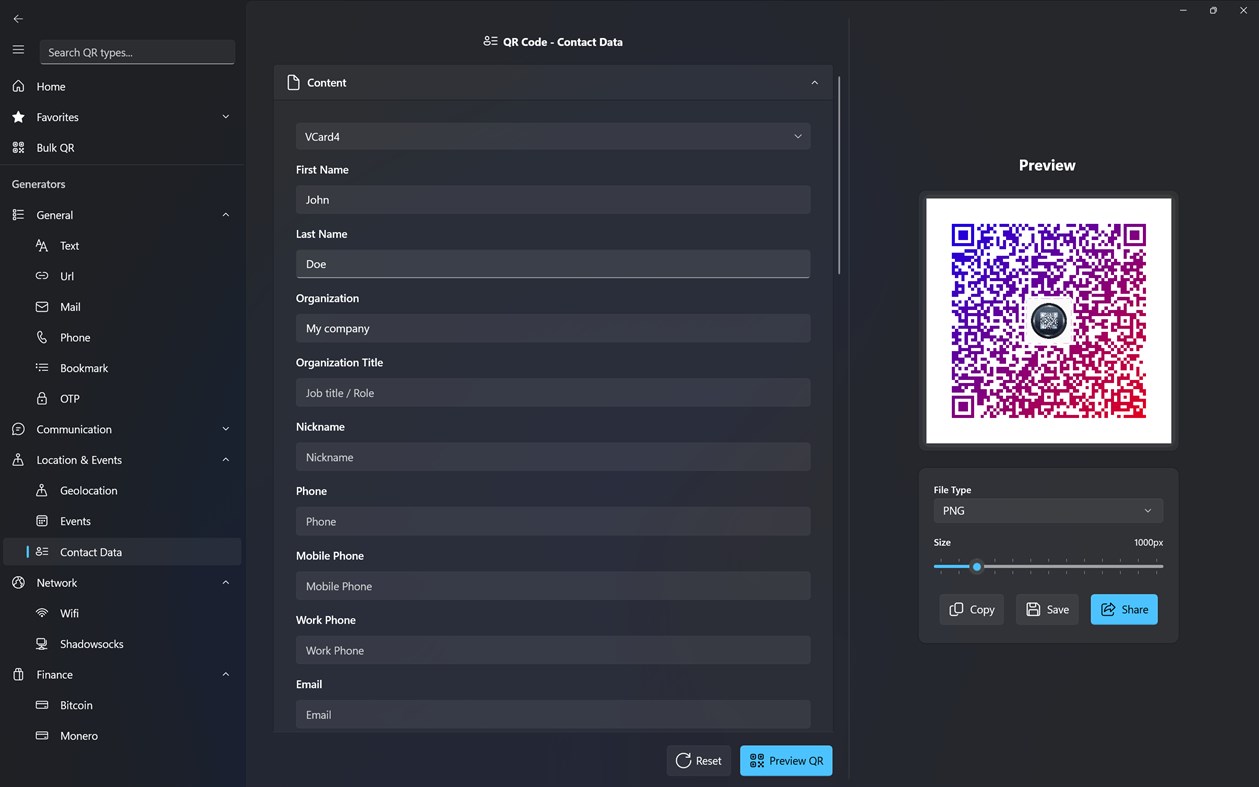The image size is (1259, 787).
Task: Open the hamburger navigation menu
Action: tap(18, 50)
